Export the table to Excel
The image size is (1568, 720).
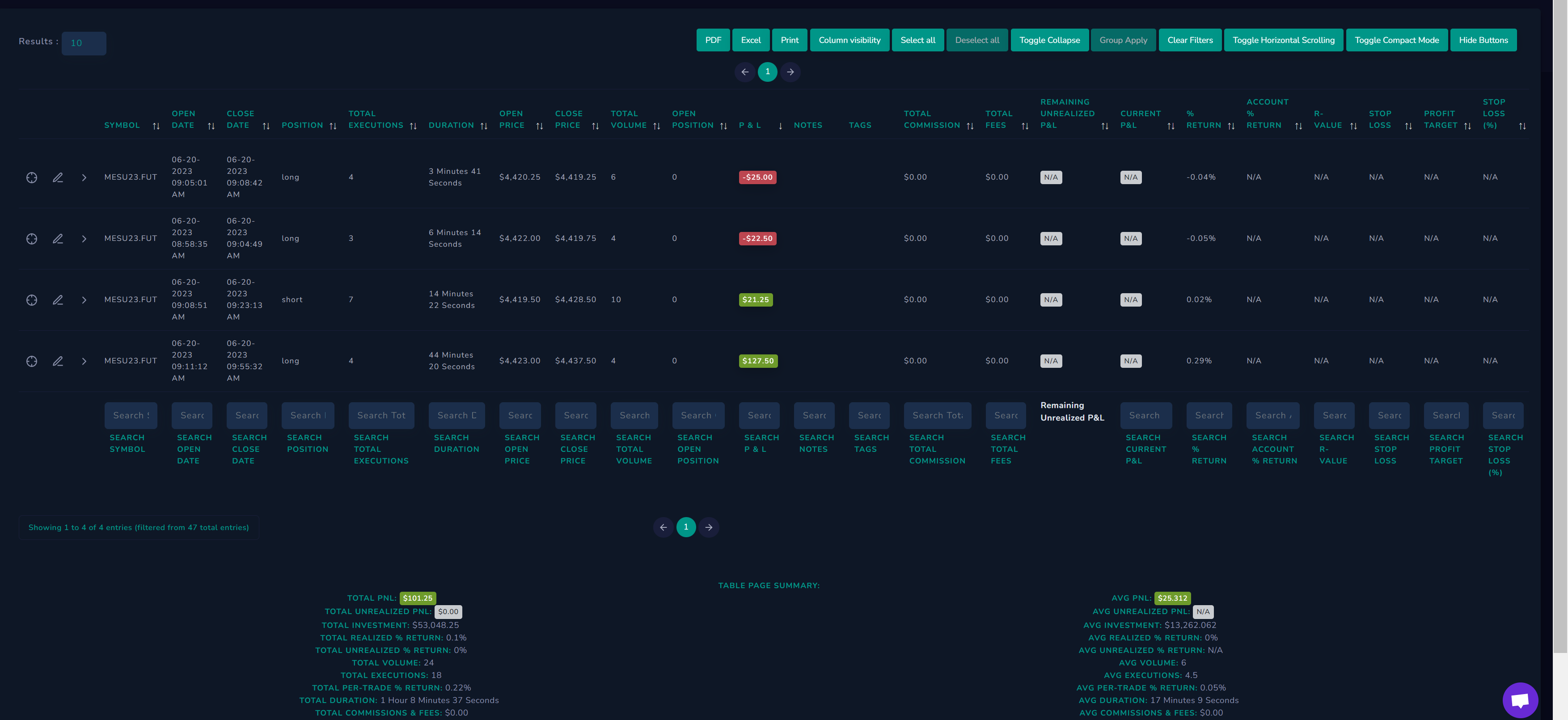[751, 40]
